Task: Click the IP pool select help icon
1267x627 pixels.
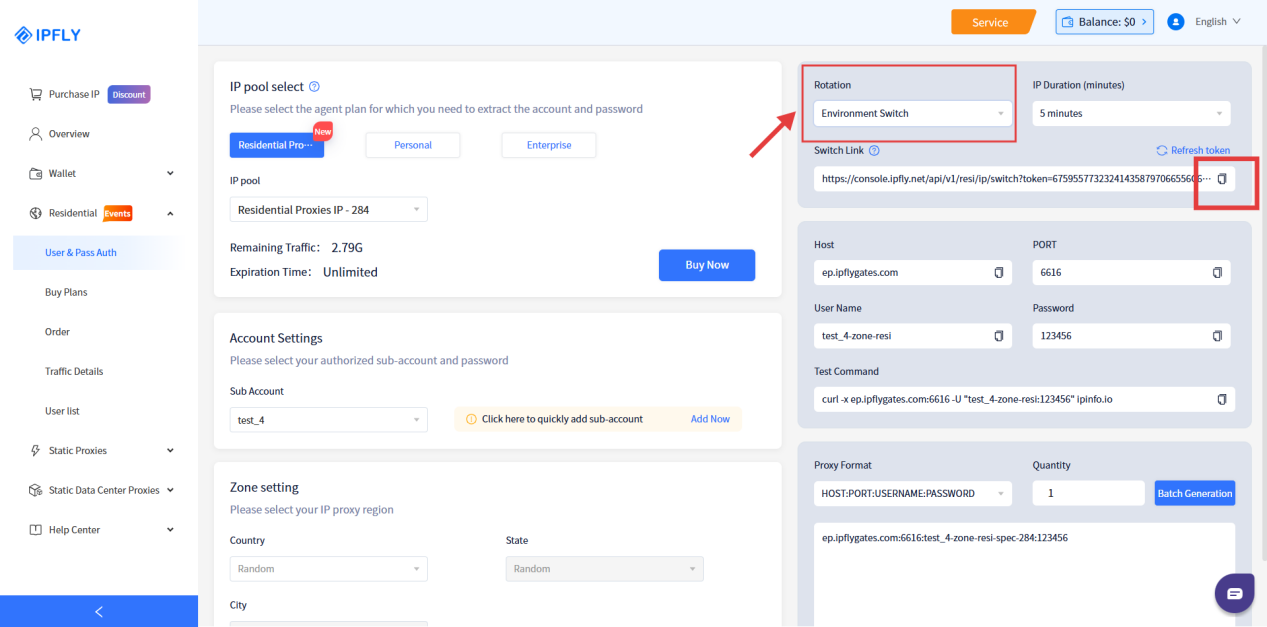Action: click(314, 87)
